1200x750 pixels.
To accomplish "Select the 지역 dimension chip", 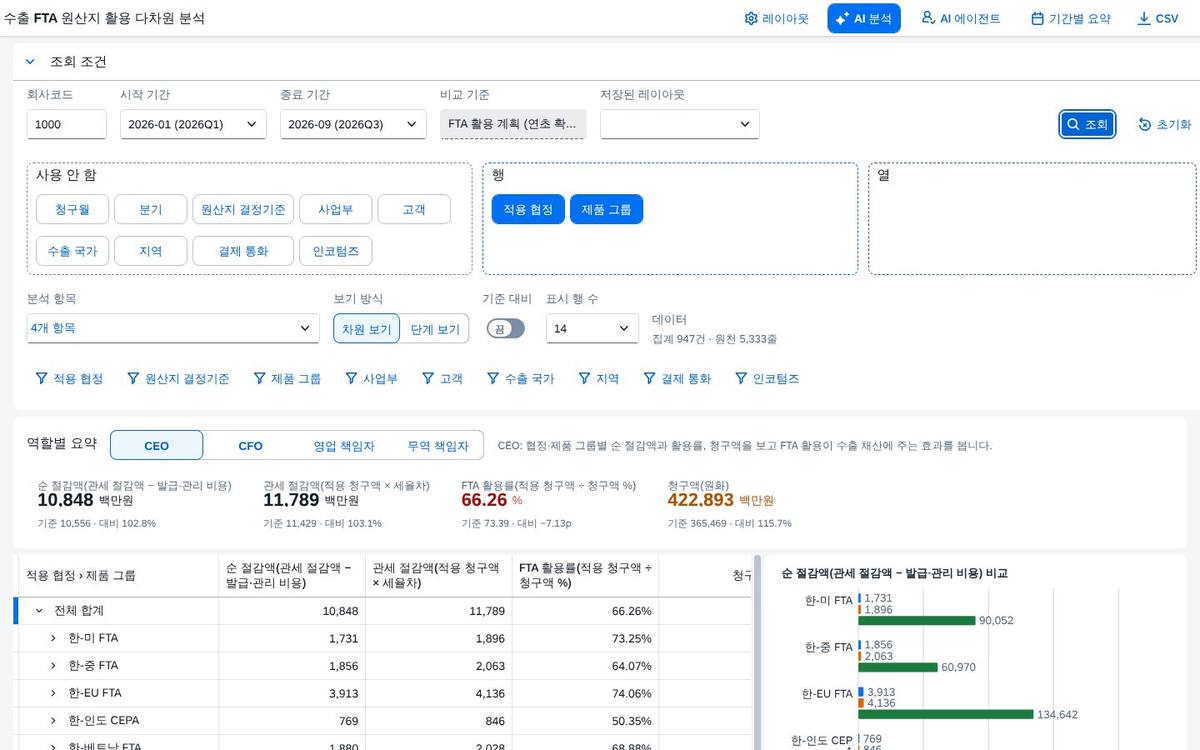I will click(151, 251).
